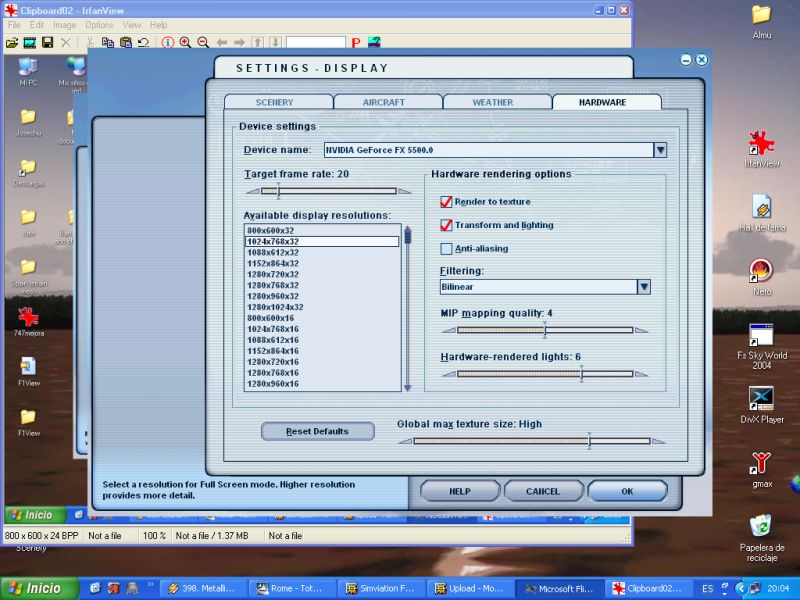
Task: Disable the Render to texture checkbox
Action: 446,202
